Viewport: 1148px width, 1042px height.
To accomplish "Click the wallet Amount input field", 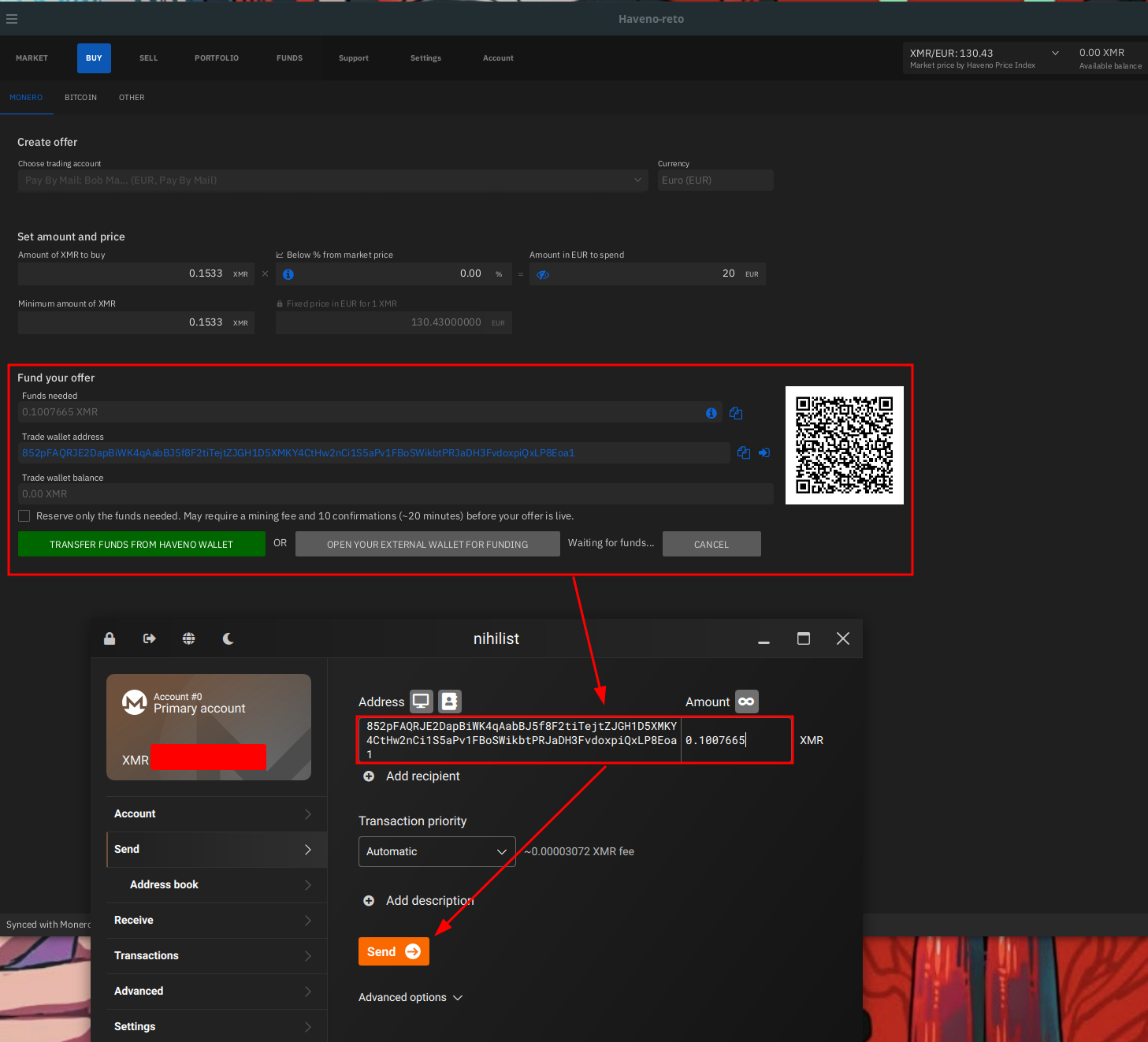I will (737, 740).
